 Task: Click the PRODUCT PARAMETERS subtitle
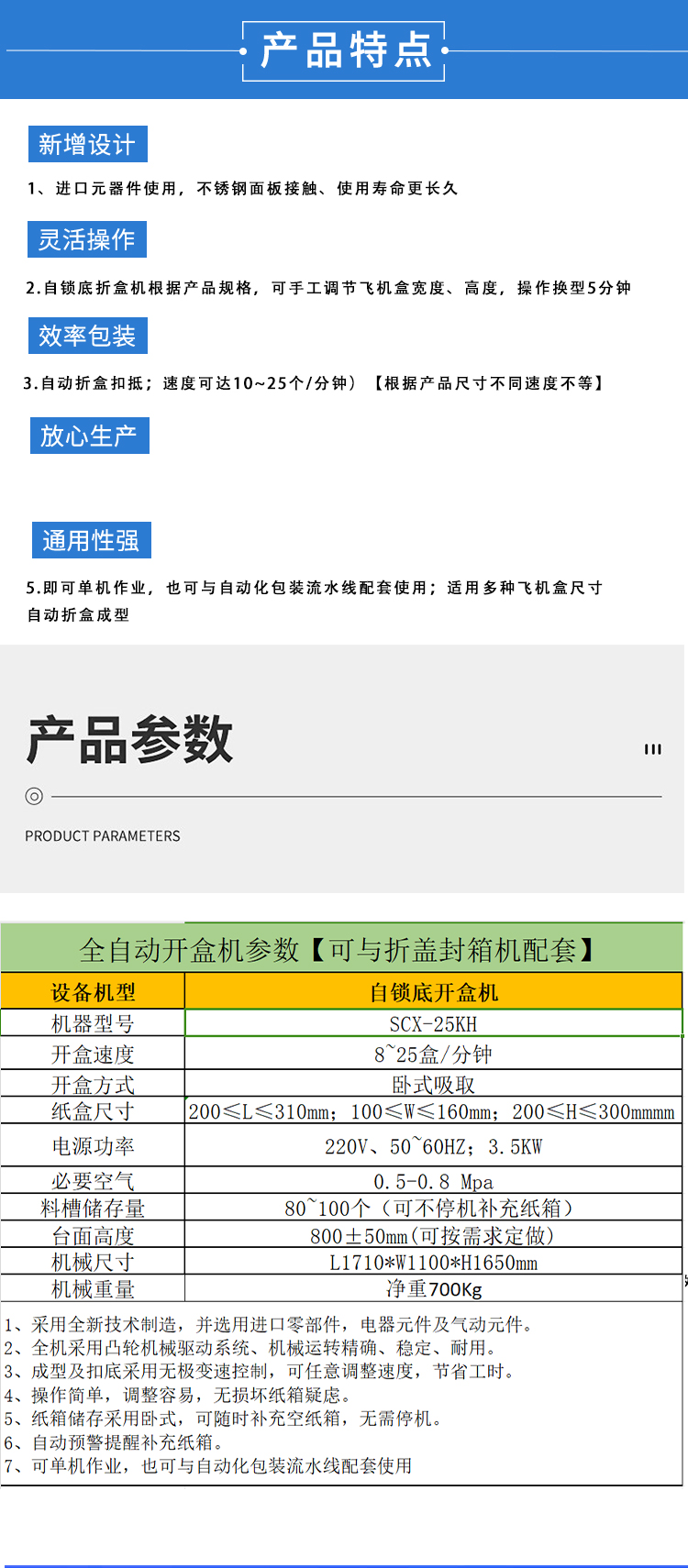pos(103,836)
